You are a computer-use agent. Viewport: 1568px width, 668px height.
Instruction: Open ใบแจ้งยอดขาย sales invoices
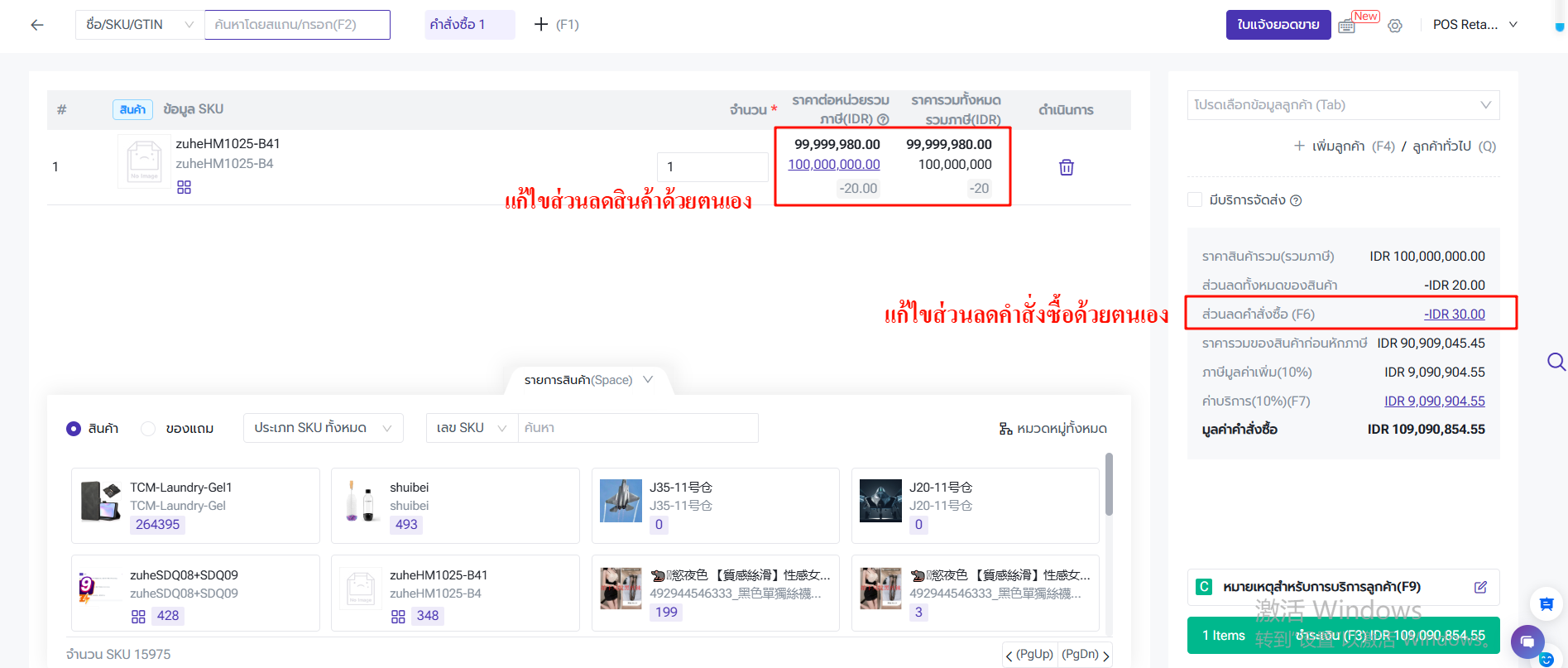pos(1278,25)
